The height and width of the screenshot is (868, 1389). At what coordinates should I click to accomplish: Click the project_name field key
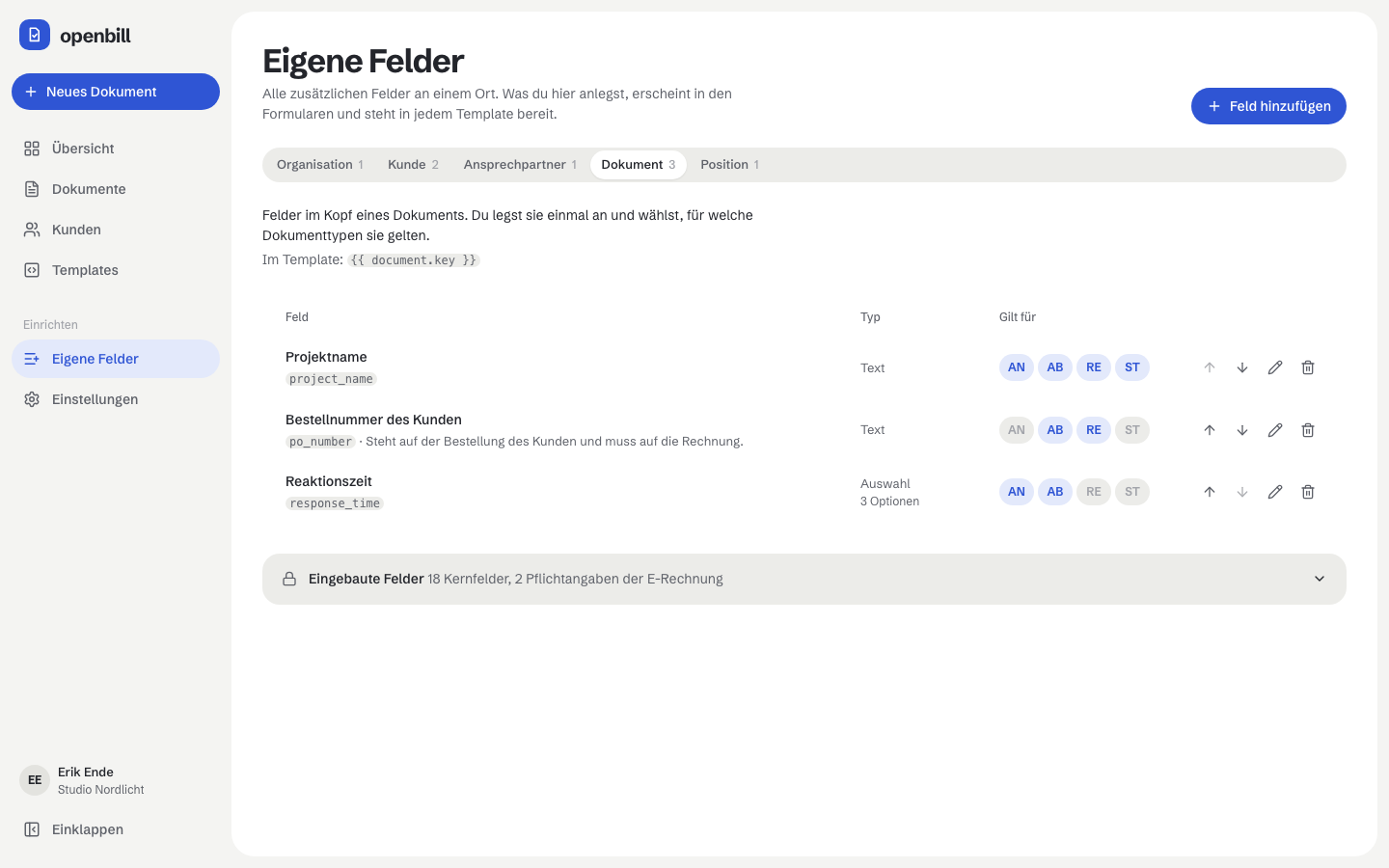331,379
